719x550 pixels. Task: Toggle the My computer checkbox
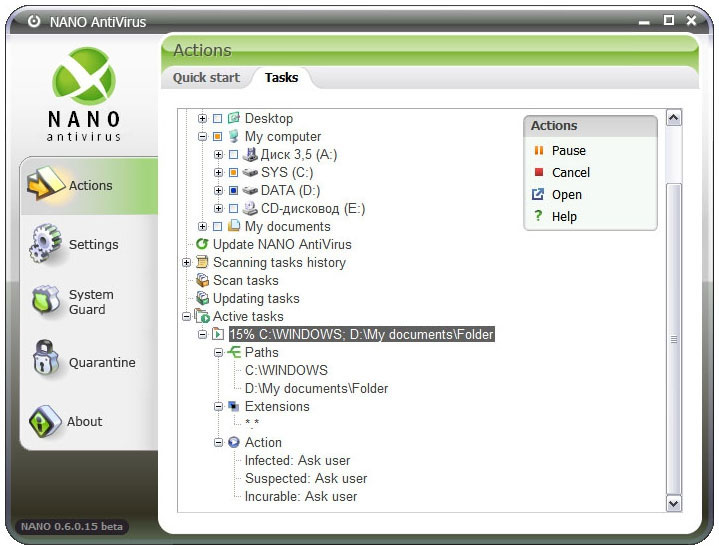pyautogui.click(x=217, y=136)
